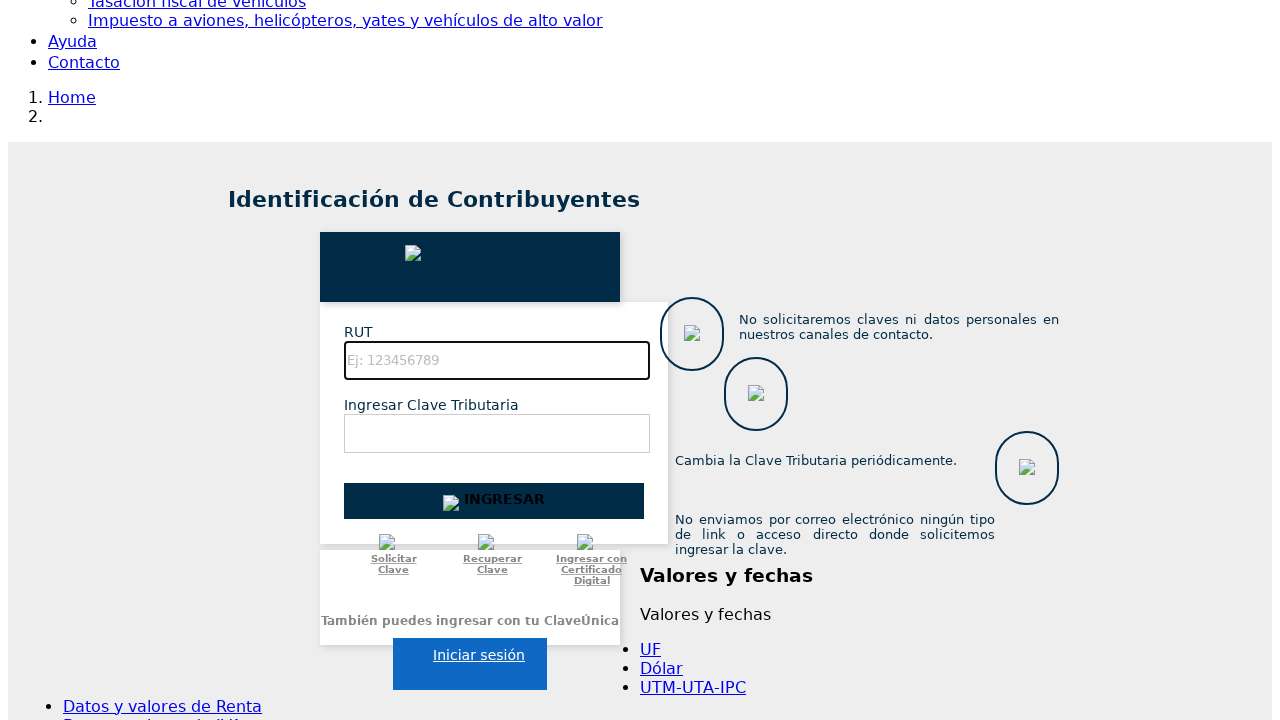
Task: Open the Dólar values link
Action: [x=661, y=669]
